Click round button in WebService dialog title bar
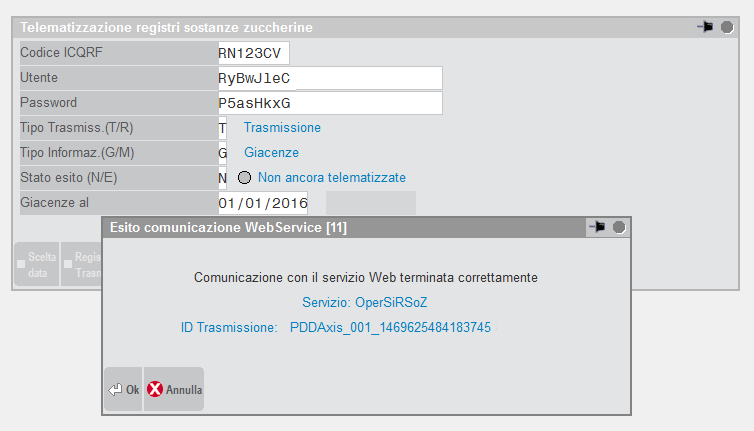The image size is (754, 431). [x=619, y=228]
